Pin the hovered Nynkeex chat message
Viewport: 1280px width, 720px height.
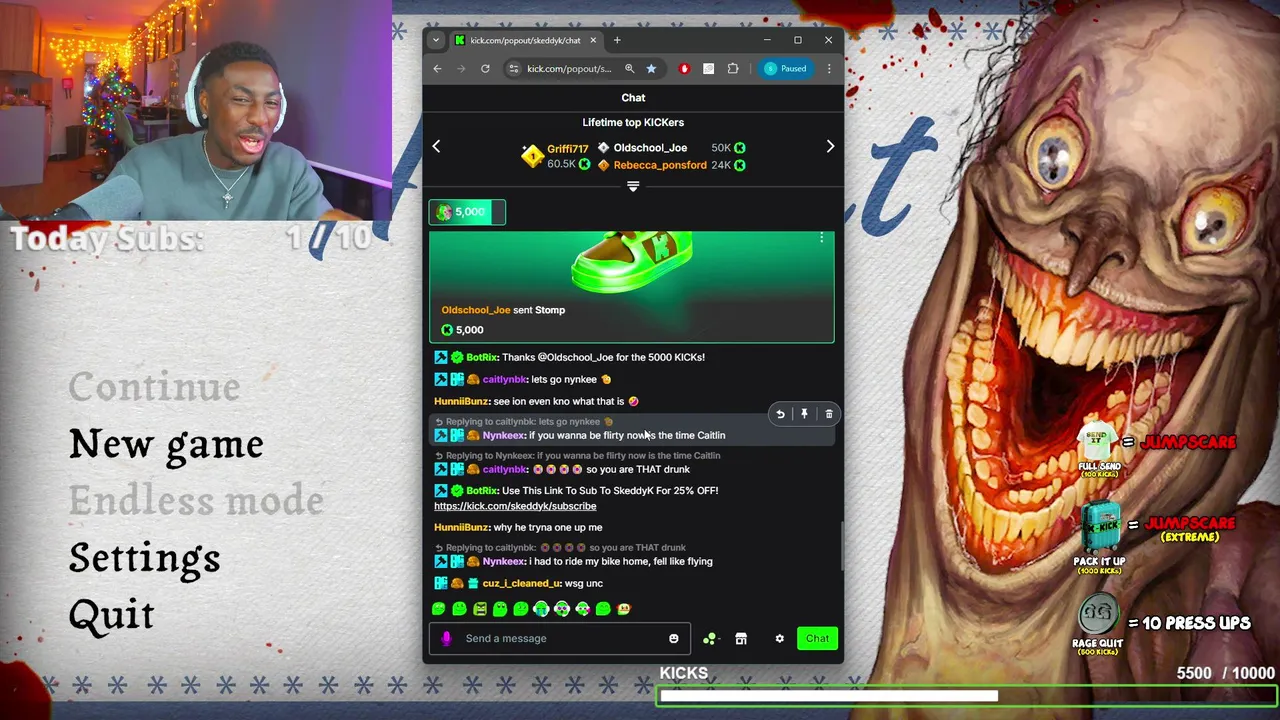click(804, 414)
